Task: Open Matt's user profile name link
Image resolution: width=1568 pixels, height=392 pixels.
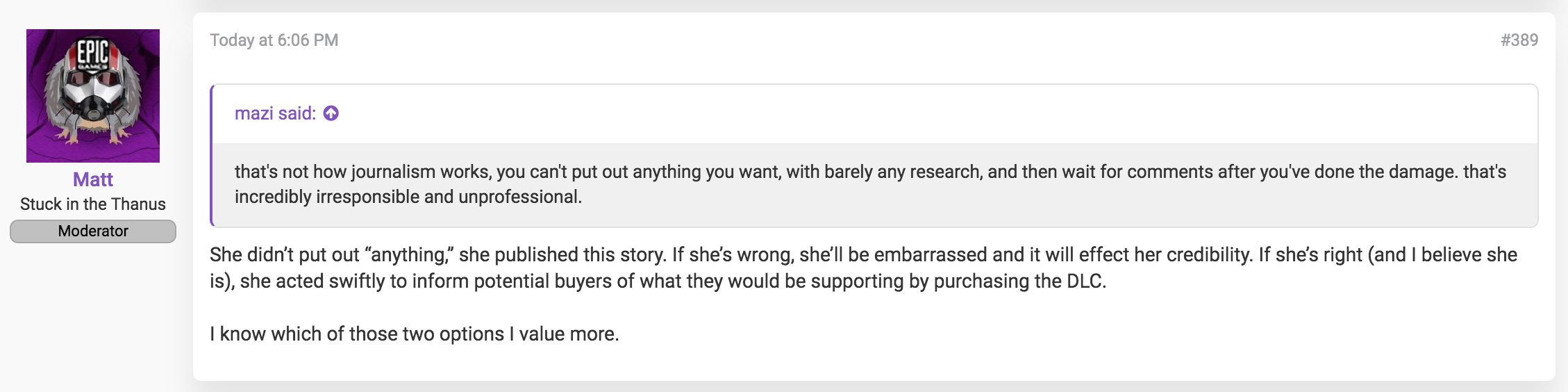Action: 93,179
